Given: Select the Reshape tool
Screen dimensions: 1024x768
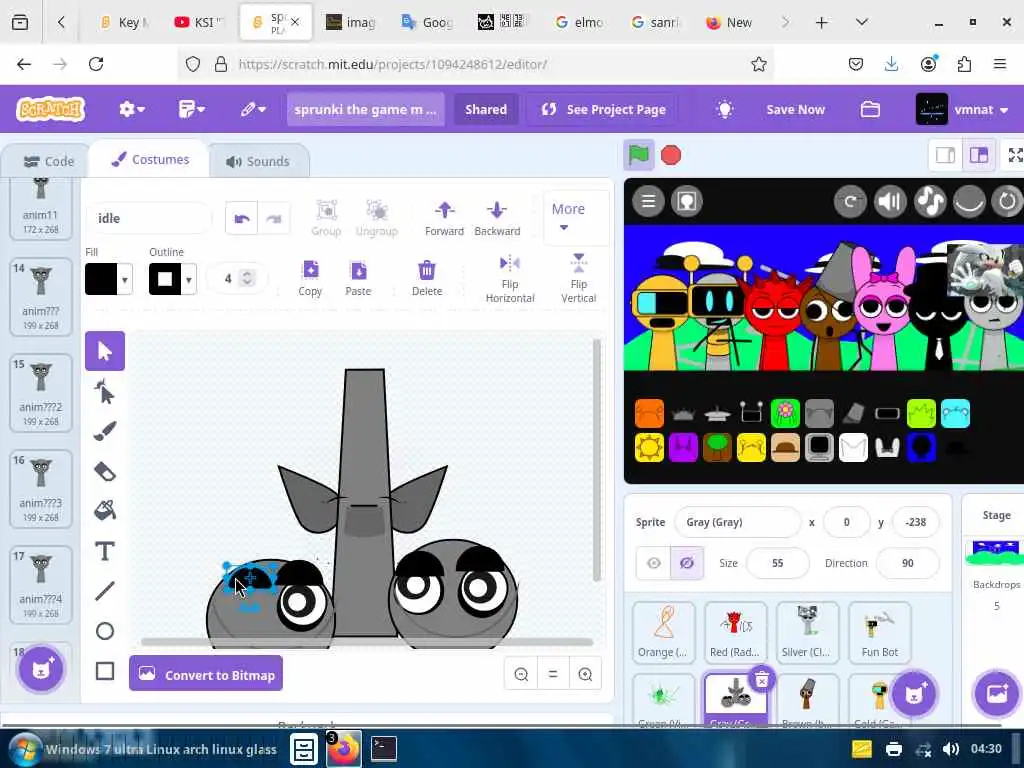Looking at the screenshot, I should tap(104, 392).
